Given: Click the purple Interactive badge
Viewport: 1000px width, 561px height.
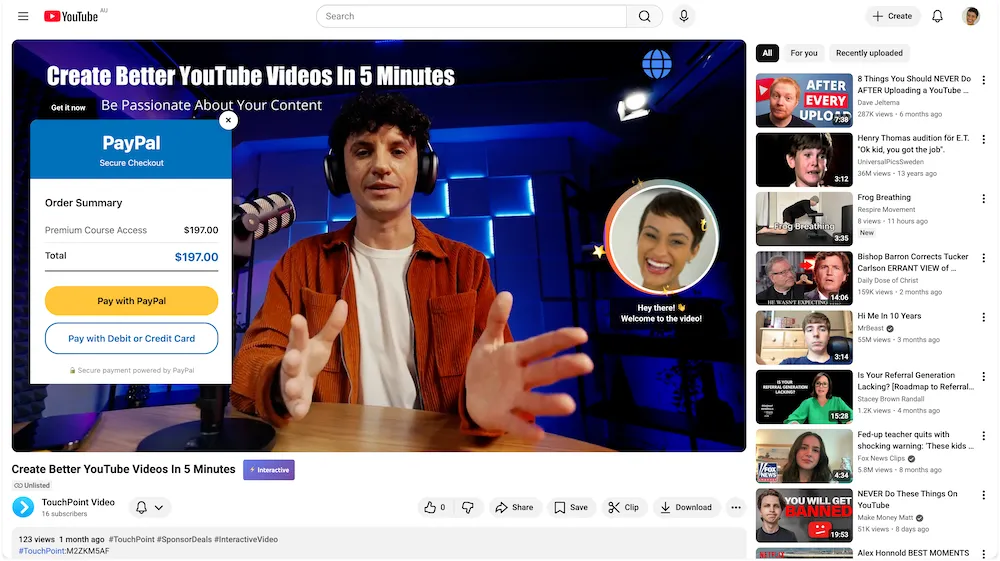Looking at the screenshot, I should click(269, 470).
